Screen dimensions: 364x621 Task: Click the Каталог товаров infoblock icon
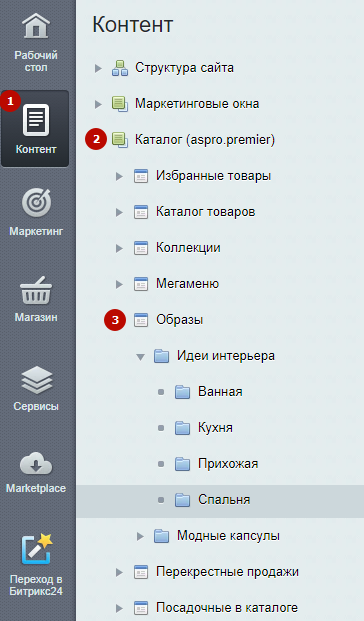[x=141, y=212]
